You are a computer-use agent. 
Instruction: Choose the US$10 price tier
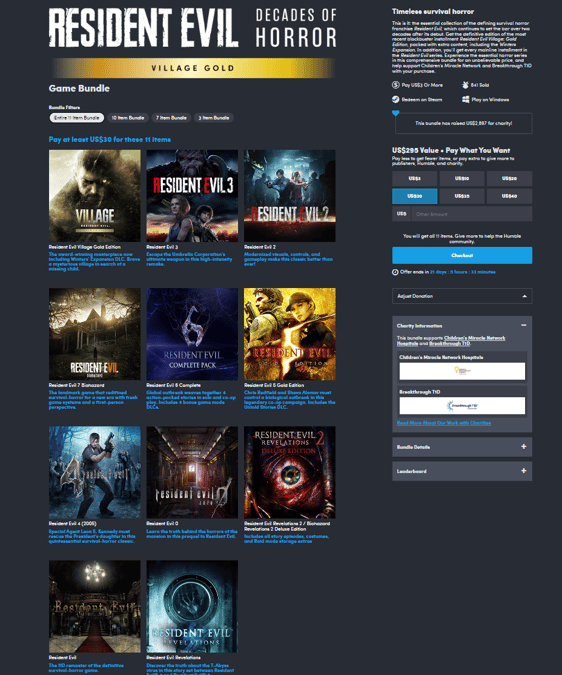462,178
